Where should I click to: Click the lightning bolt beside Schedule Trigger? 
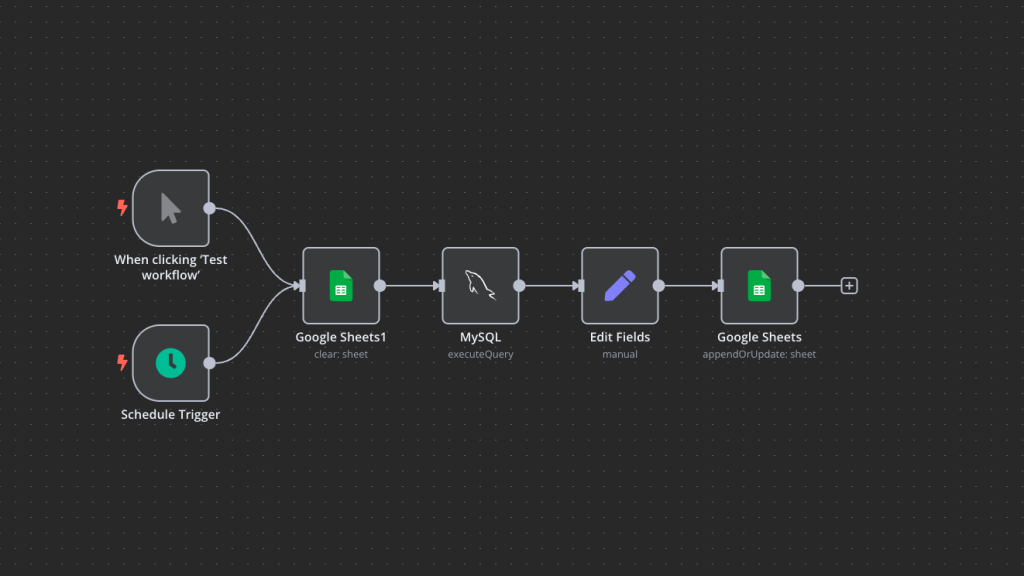pyautogui.click(x=123, y=362)
